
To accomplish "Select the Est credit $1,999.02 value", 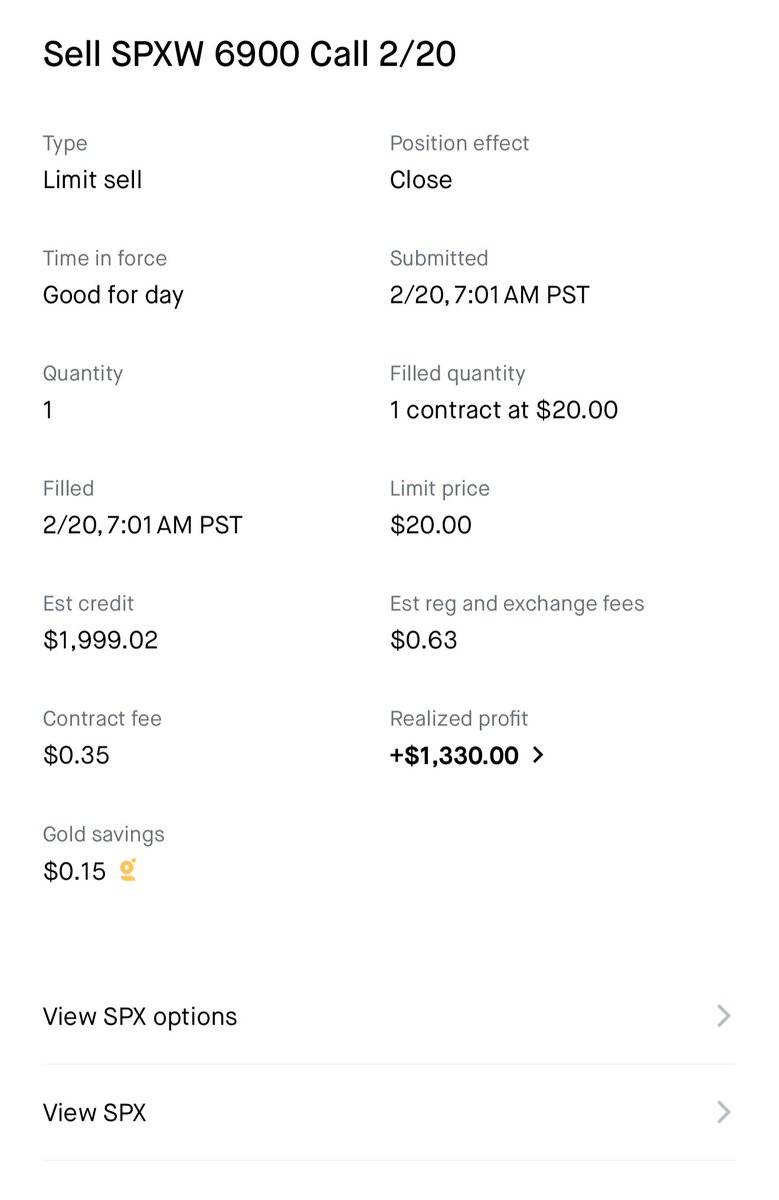I will [x=100, y=640].
